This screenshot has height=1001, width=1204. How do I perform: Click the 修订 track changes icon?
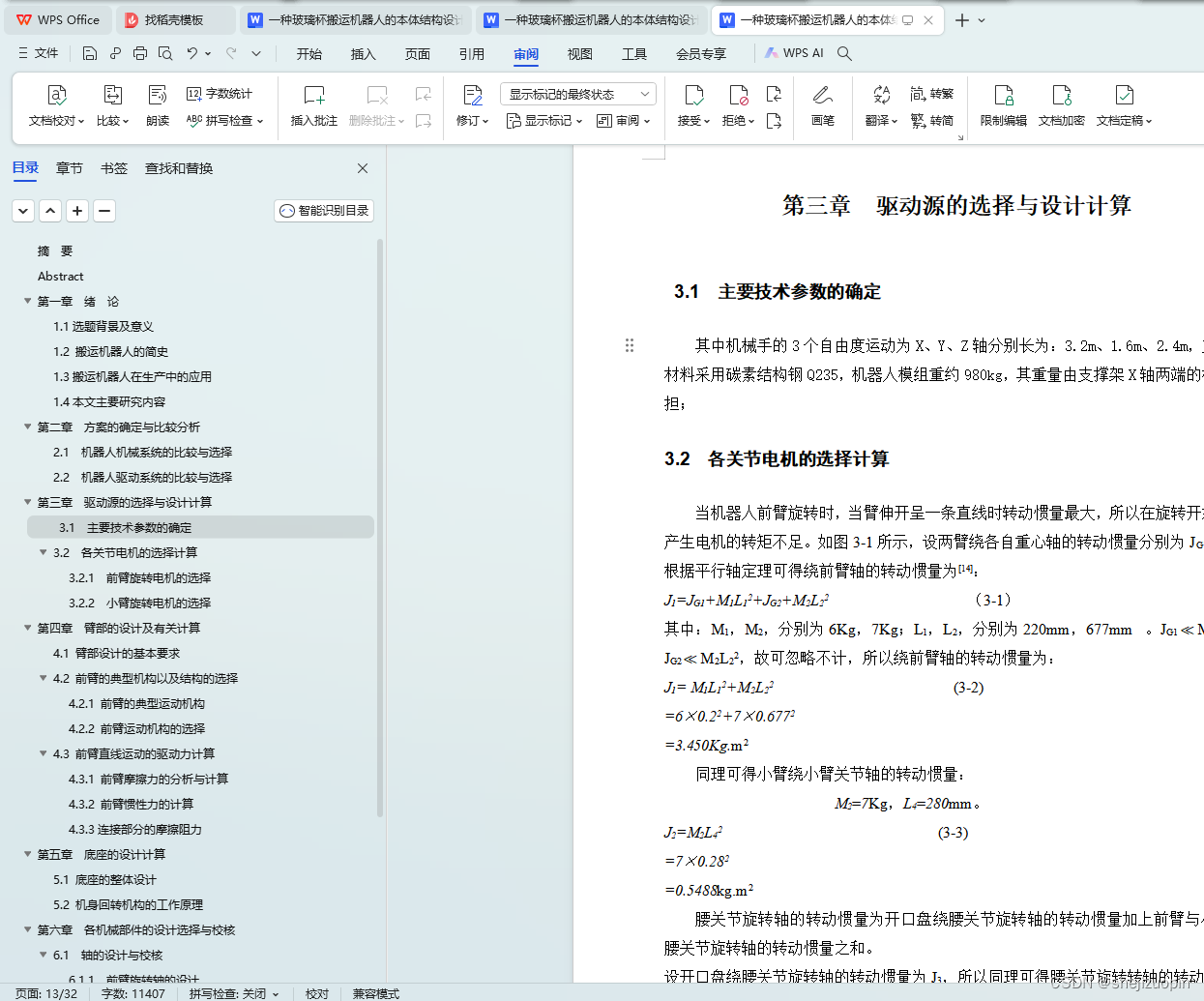click(x=472, y=95)
